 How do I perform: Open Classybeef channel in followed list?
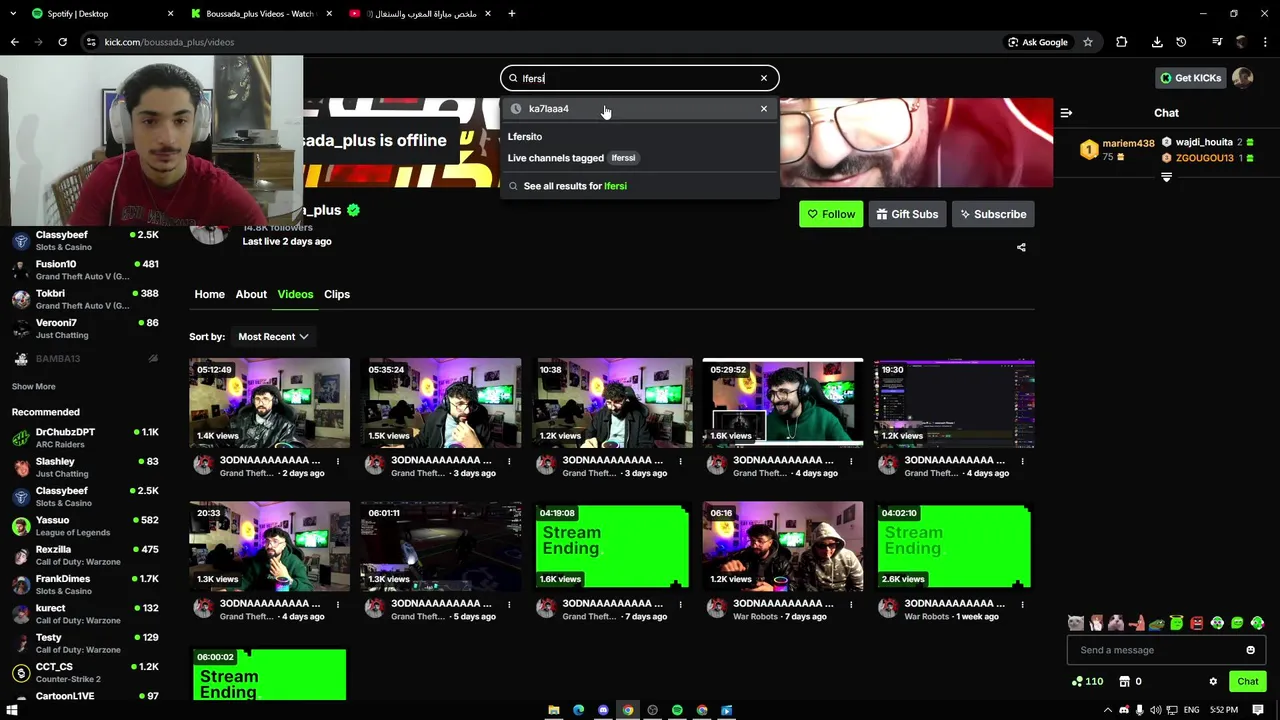pyautogui.click(x=85, y=241)
